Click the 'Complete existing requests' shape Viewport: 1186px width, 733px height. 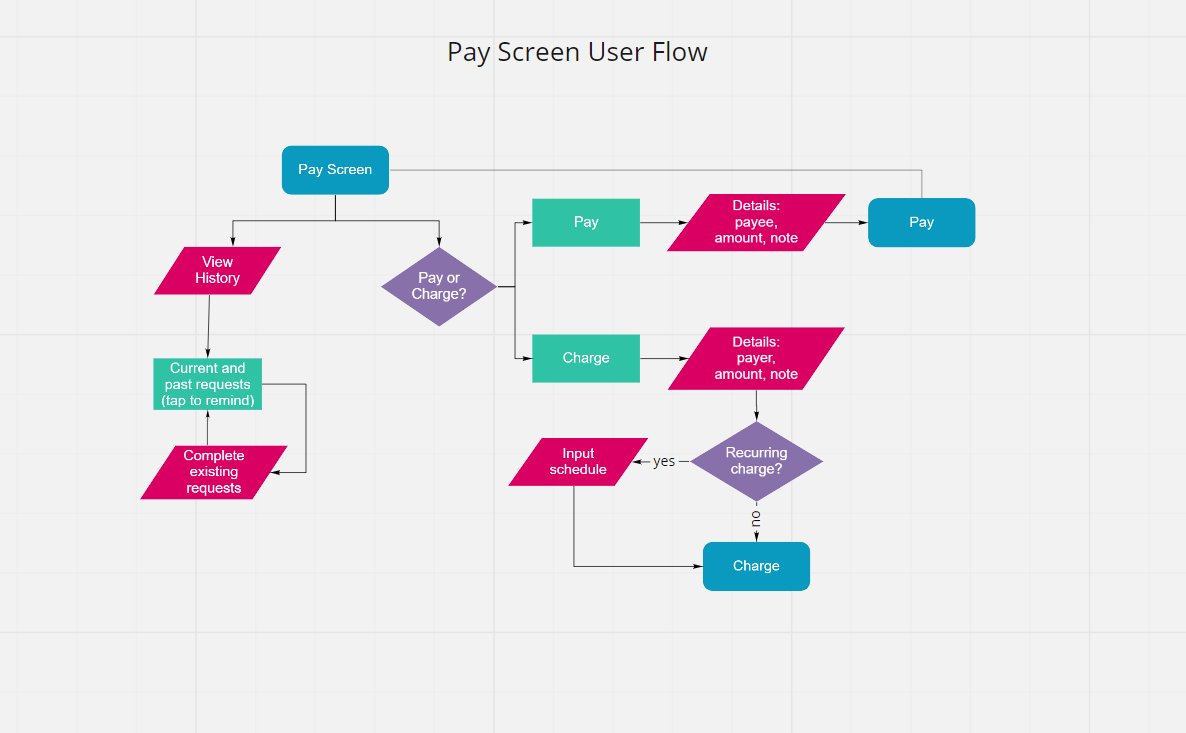coord(213,472)
